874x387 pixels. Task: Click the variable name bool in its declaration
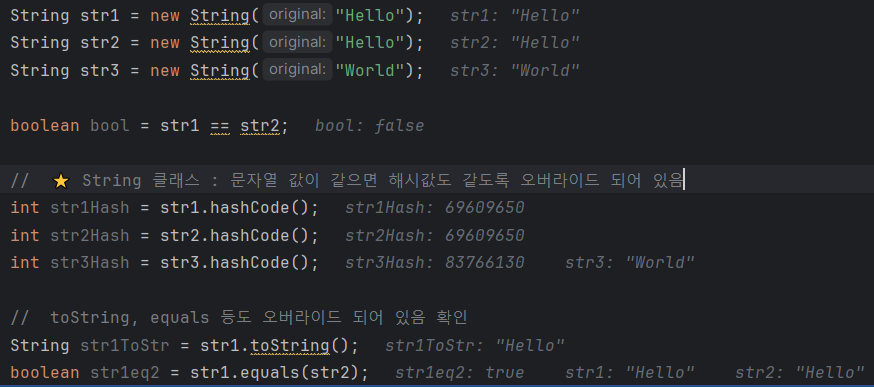[x=110, y=126]
